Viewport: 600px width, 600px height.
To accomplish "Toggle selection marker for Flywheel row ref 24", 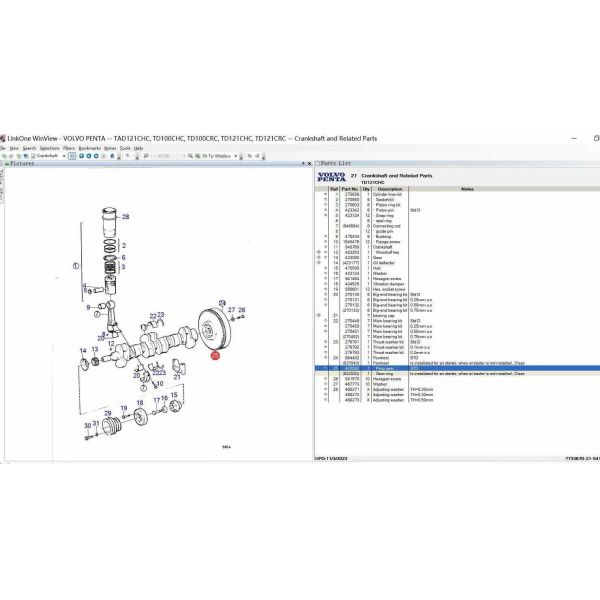I will click(x=326, y=358).
